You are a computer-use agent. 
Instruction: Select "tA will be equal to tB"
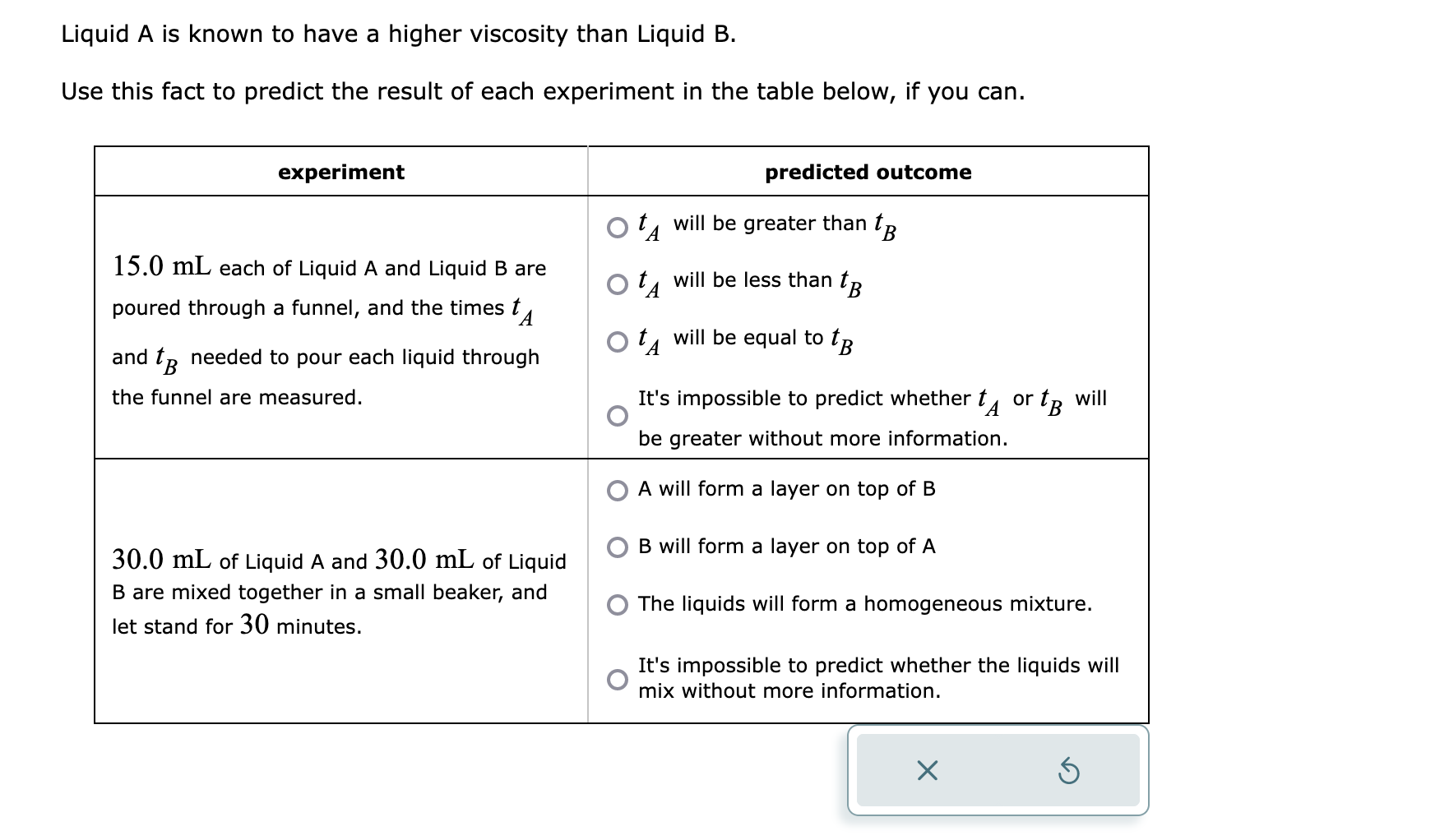click(617, 339)
